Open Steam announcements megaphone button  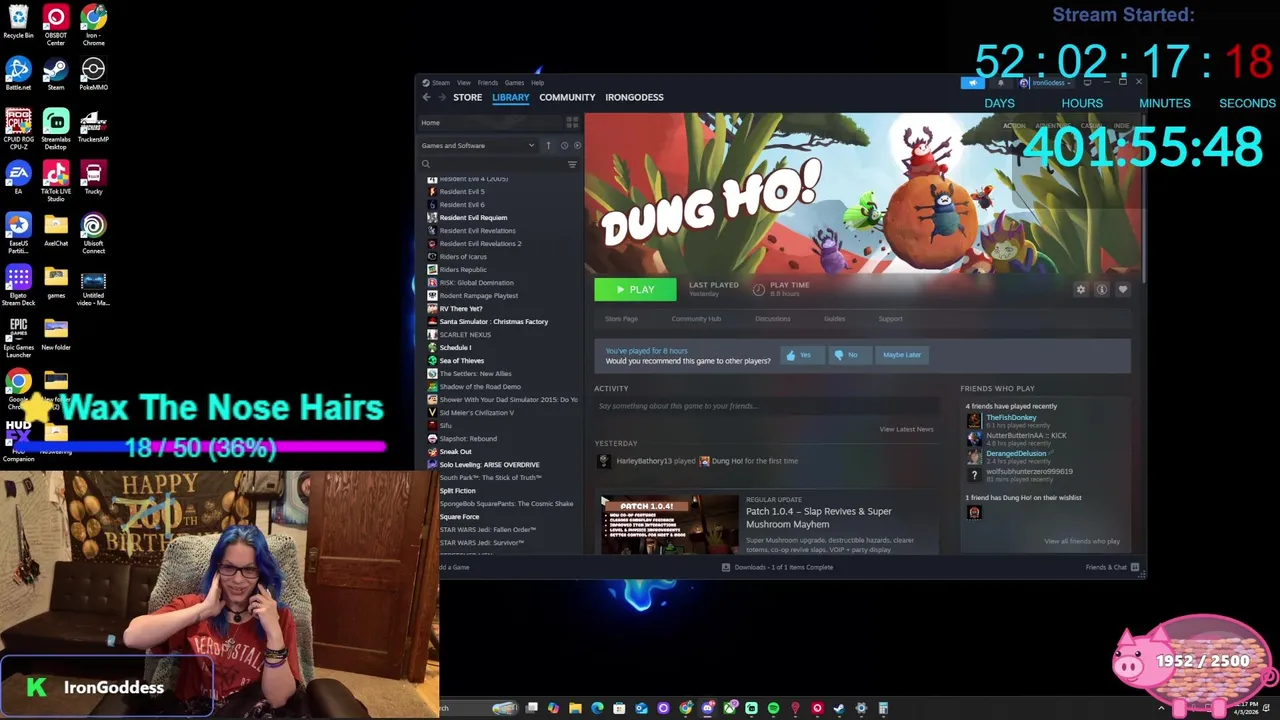[x=972, y=83]
